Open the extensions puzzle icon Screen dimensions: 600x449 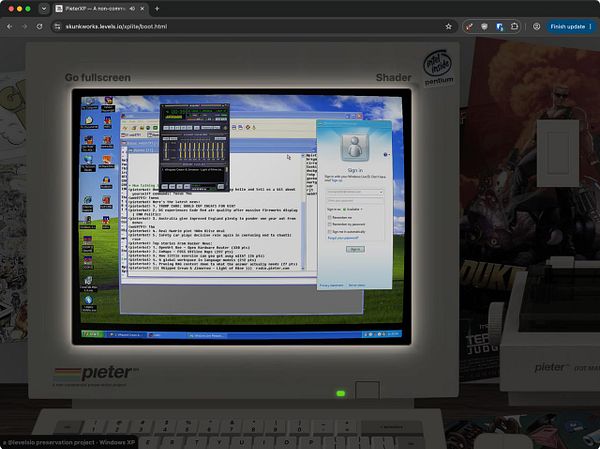(x=514, y=26)
